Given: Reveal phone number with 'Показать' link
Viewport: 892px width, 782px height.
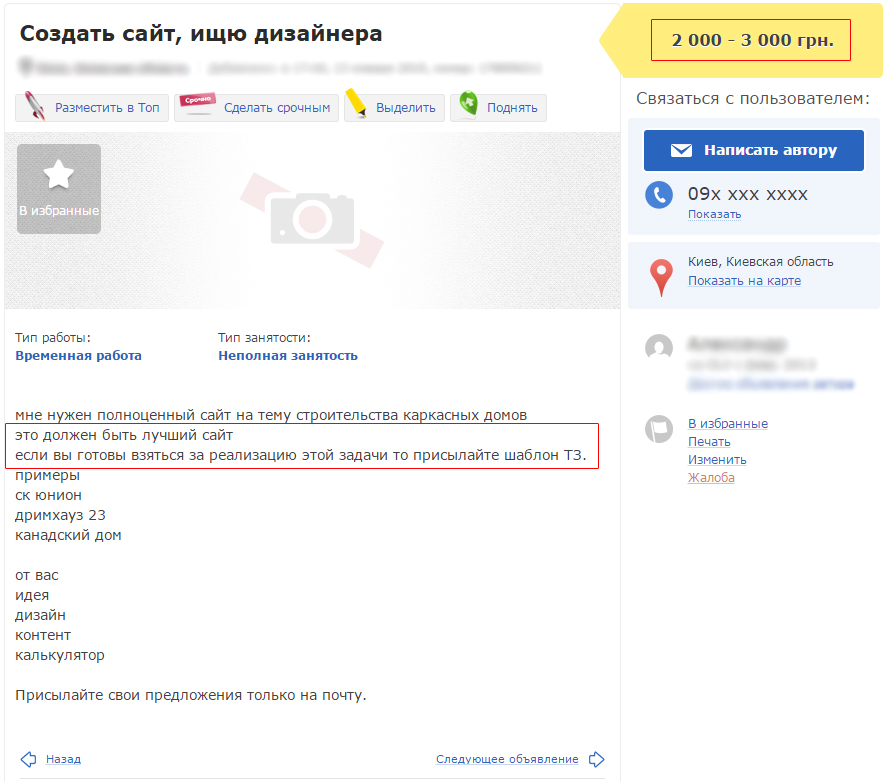Looking at the screenshot, I should click(714, 215).
